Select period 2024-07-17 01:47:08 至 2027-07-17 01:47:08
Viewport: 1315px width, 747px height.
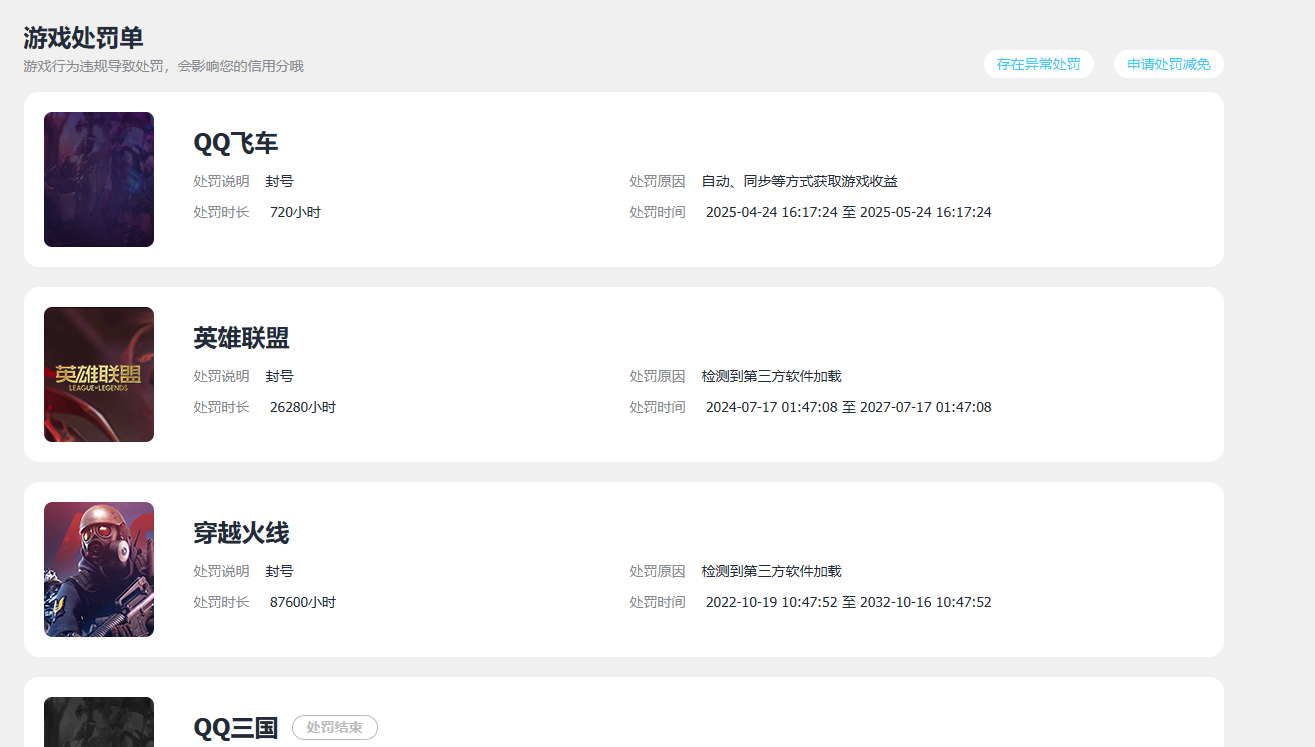coord(849,407)
